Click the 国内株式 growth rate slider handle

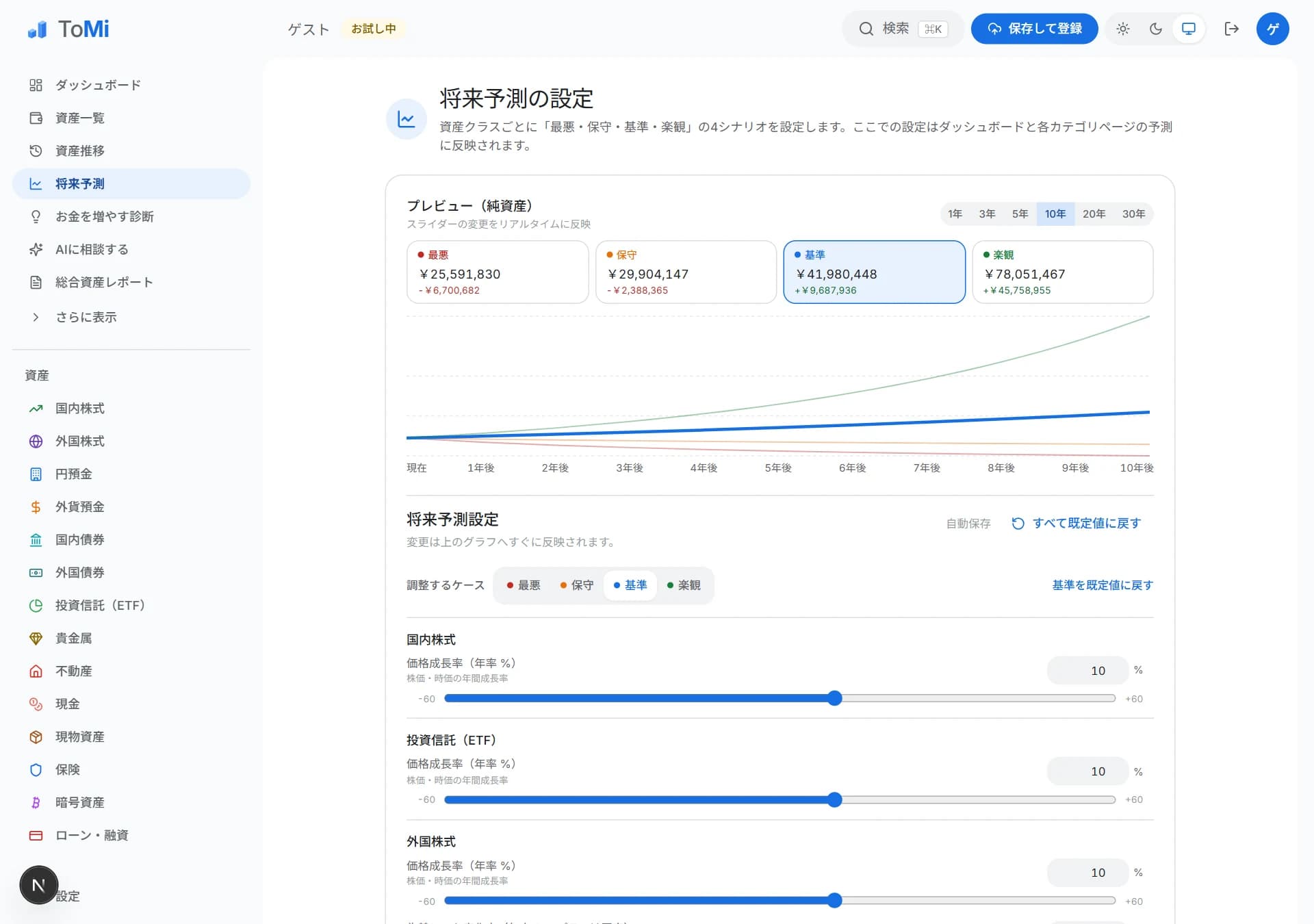pos(834,698)
